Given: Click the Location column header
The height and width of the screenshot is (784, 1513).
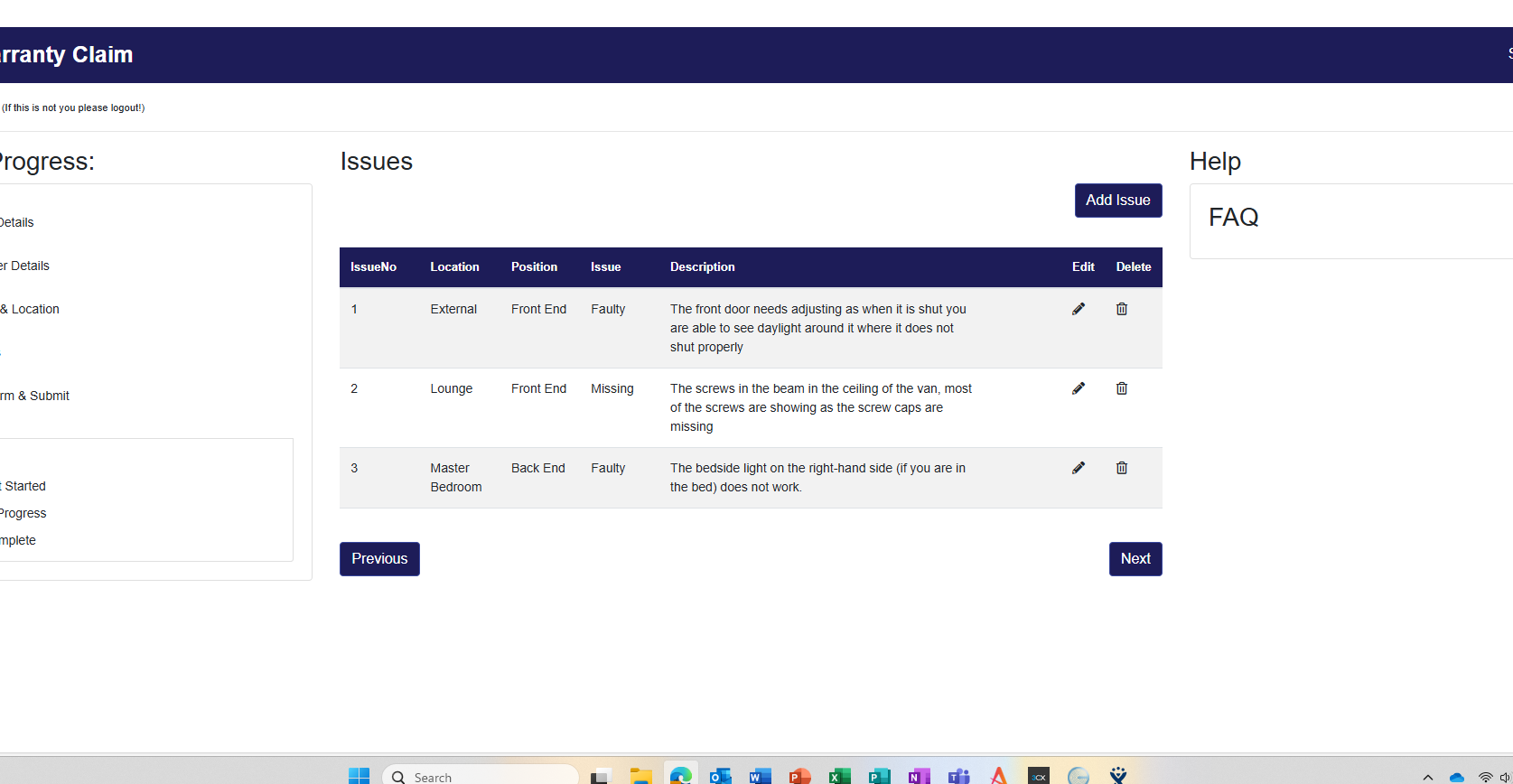Looking at the screenshot, I should tap(454, 267).
